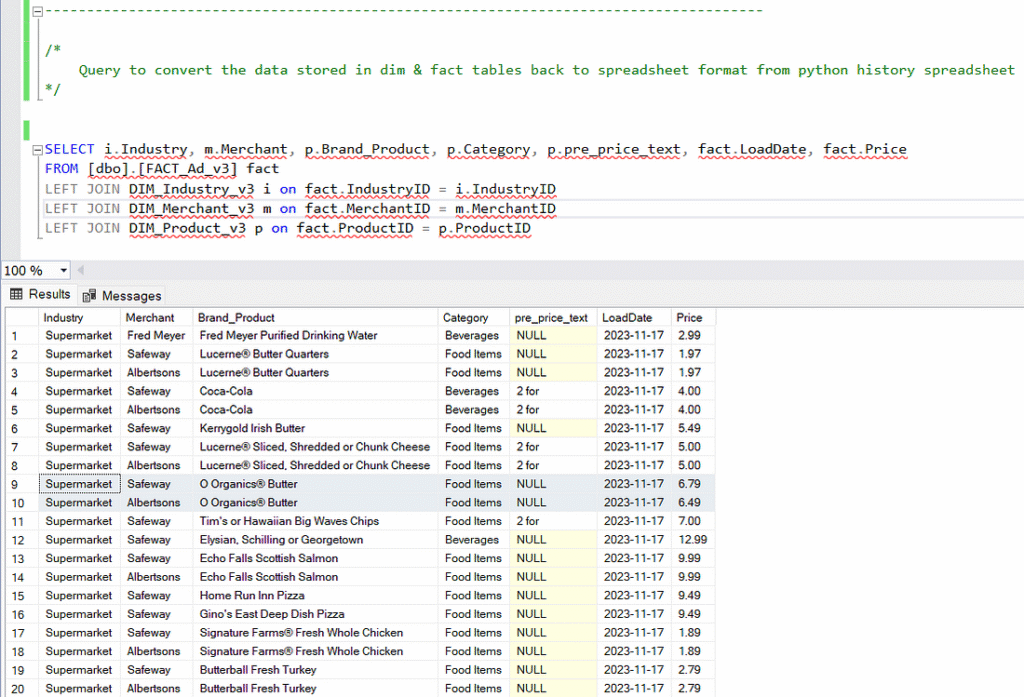Viewport: 1024px width, 697px height.
Task: Click 'Kerrygold Irish Butter' cell
Action: pos(315,429)
